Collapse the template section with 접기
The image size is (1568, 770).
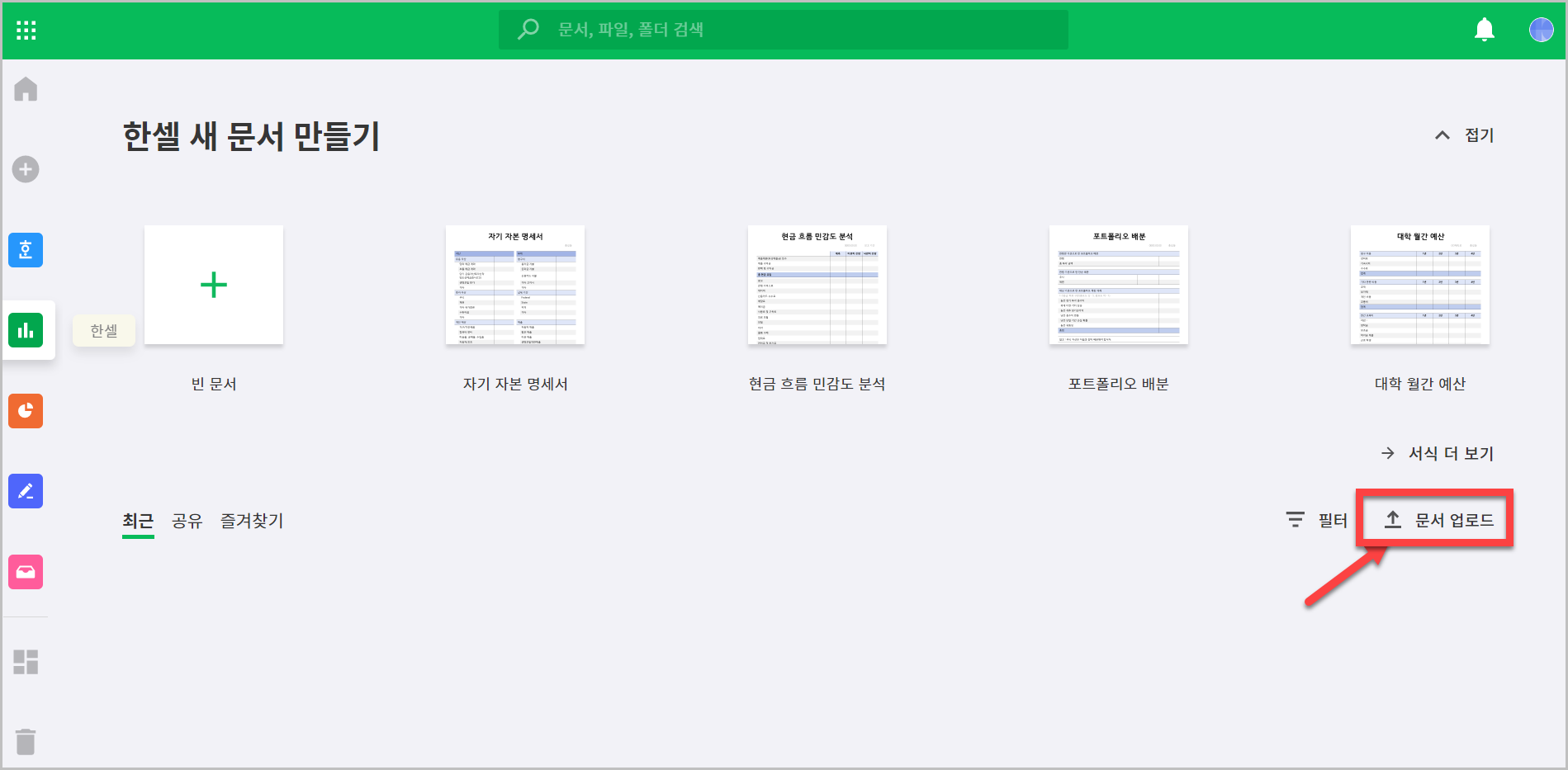click(1479, 135)
